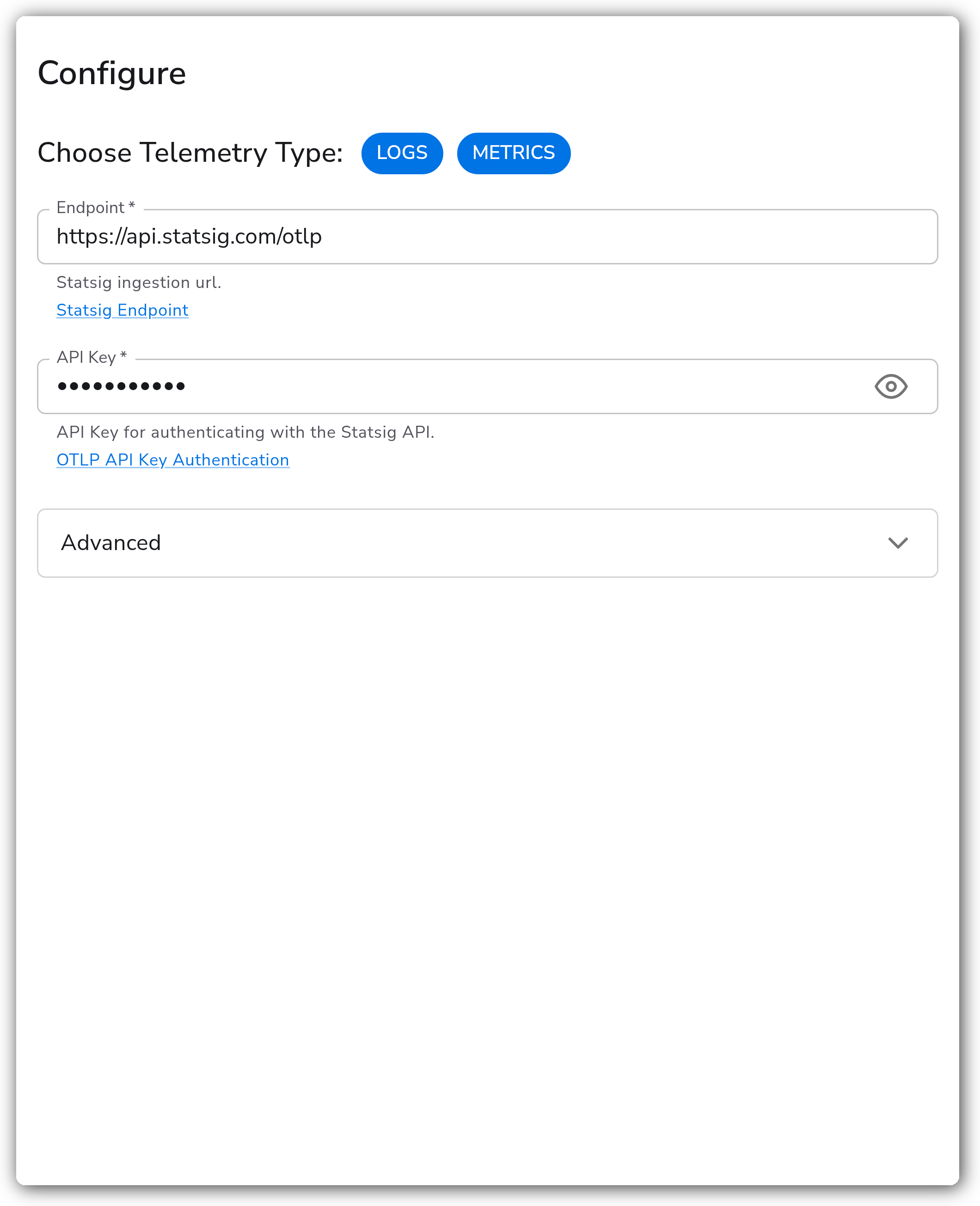The width and height of the screenshot is (980, 1206).
Task: Show the API Key with eye icon
Action: 890,386
